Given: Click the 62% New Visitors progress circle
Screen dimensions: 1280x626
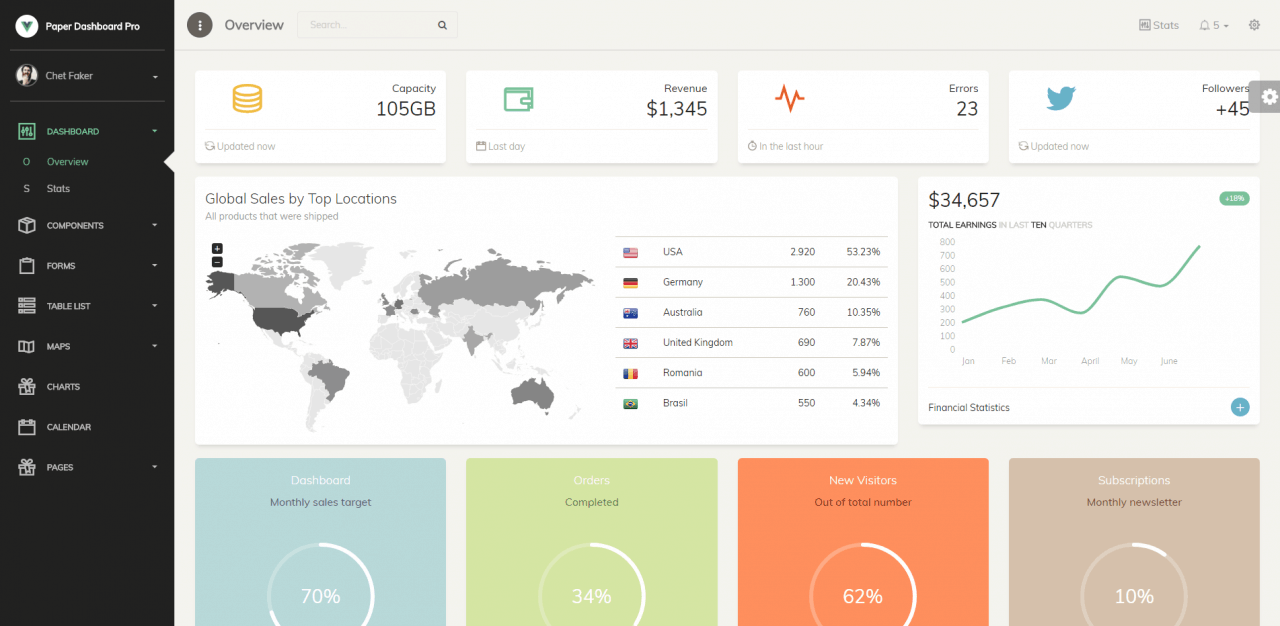Looking at the screenshot, I should pyautogui.click(x=863, y=596).
